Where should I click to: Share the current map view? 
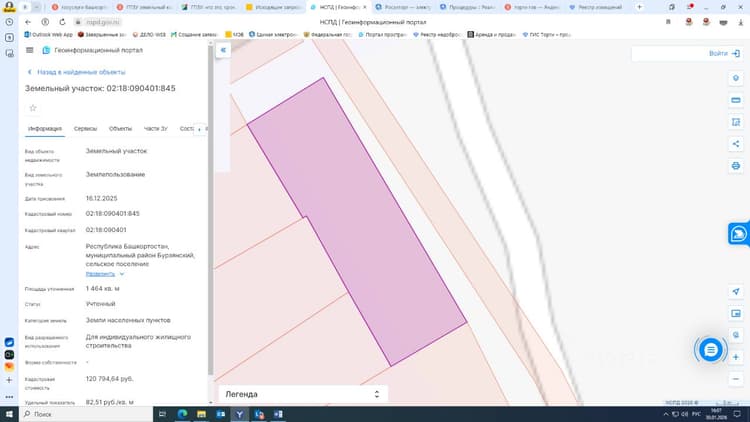pyautogui.click(x=736, y=144)
